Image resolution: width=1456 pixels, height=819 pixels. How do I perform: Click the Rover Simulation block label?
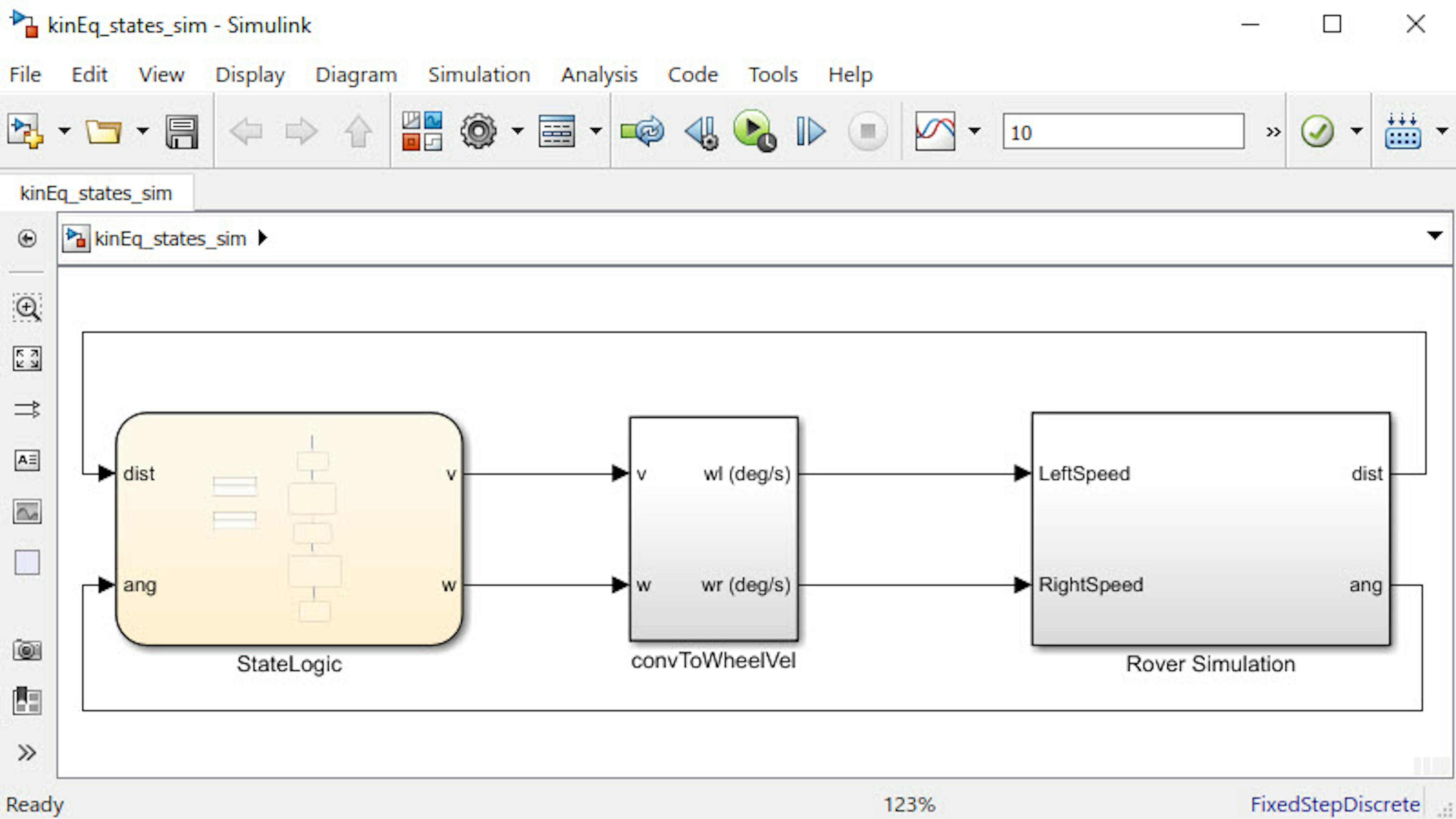click(1211, 664)
